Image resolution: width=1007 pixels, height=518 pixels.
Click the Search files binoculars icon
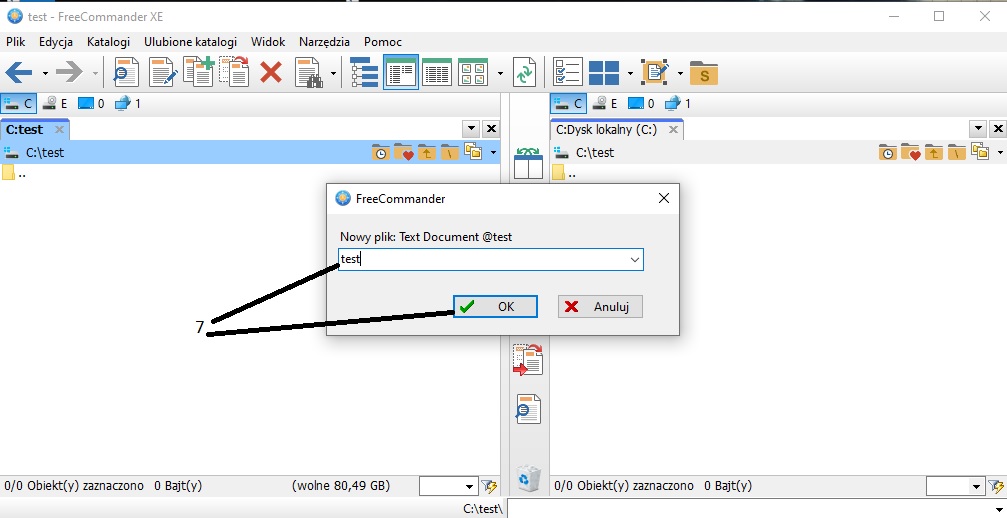[309, 72]
